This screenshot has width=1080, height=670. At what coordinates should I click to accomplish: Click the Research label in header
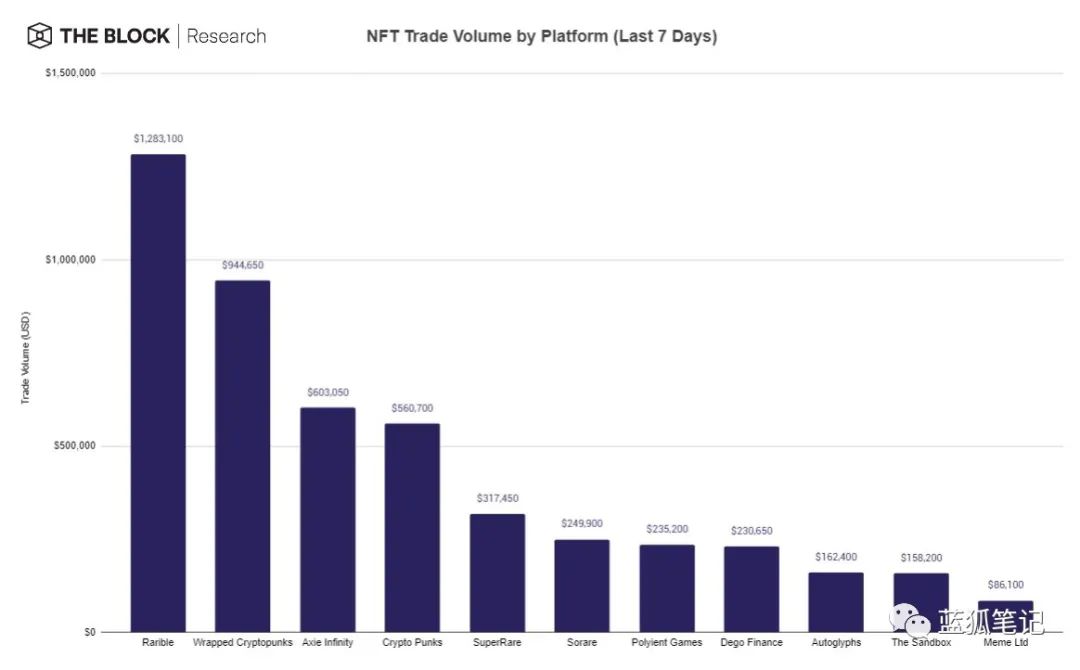coord(227,37)
